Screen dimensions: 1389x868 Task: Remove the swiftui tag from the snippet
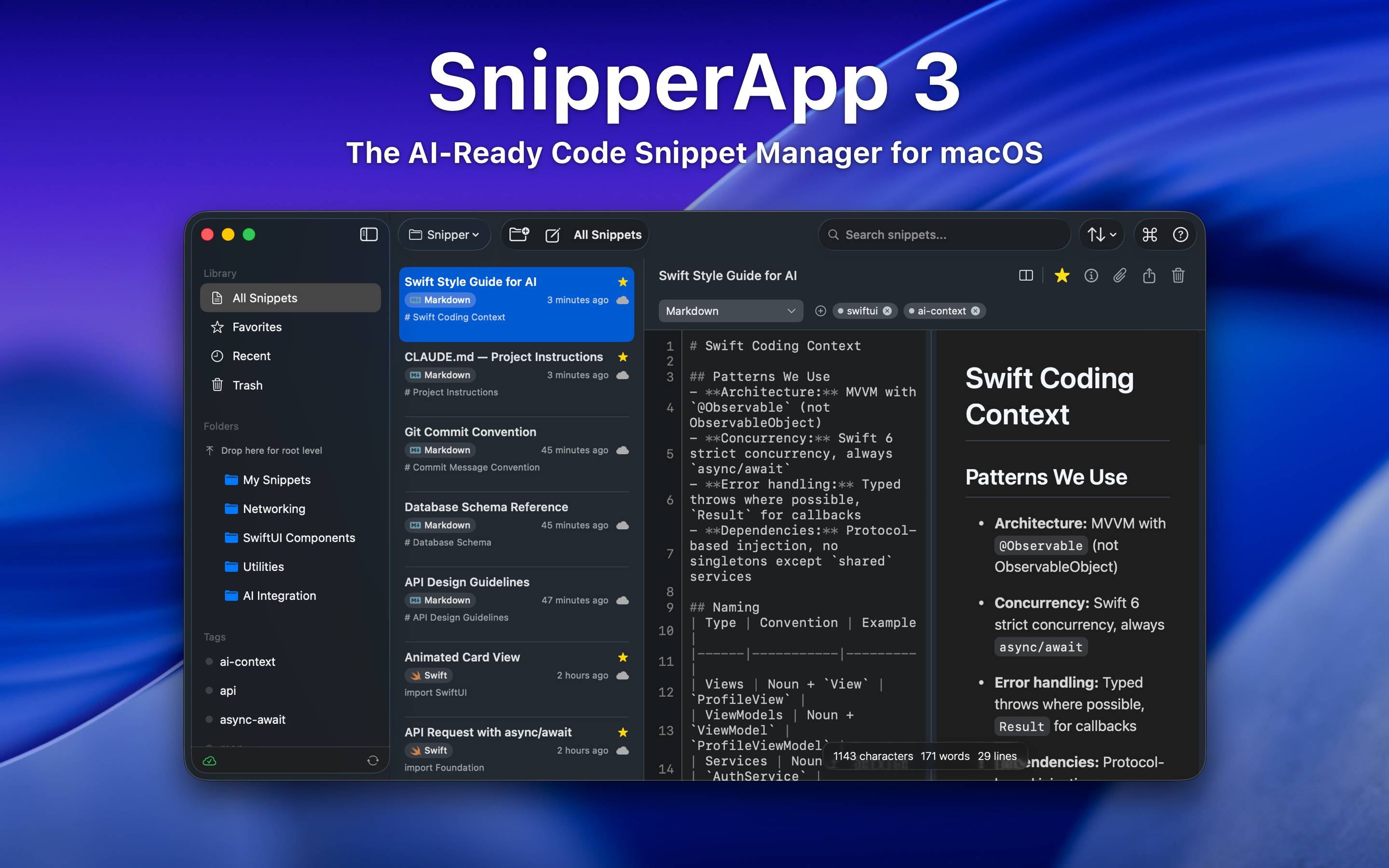click(887, 311)
